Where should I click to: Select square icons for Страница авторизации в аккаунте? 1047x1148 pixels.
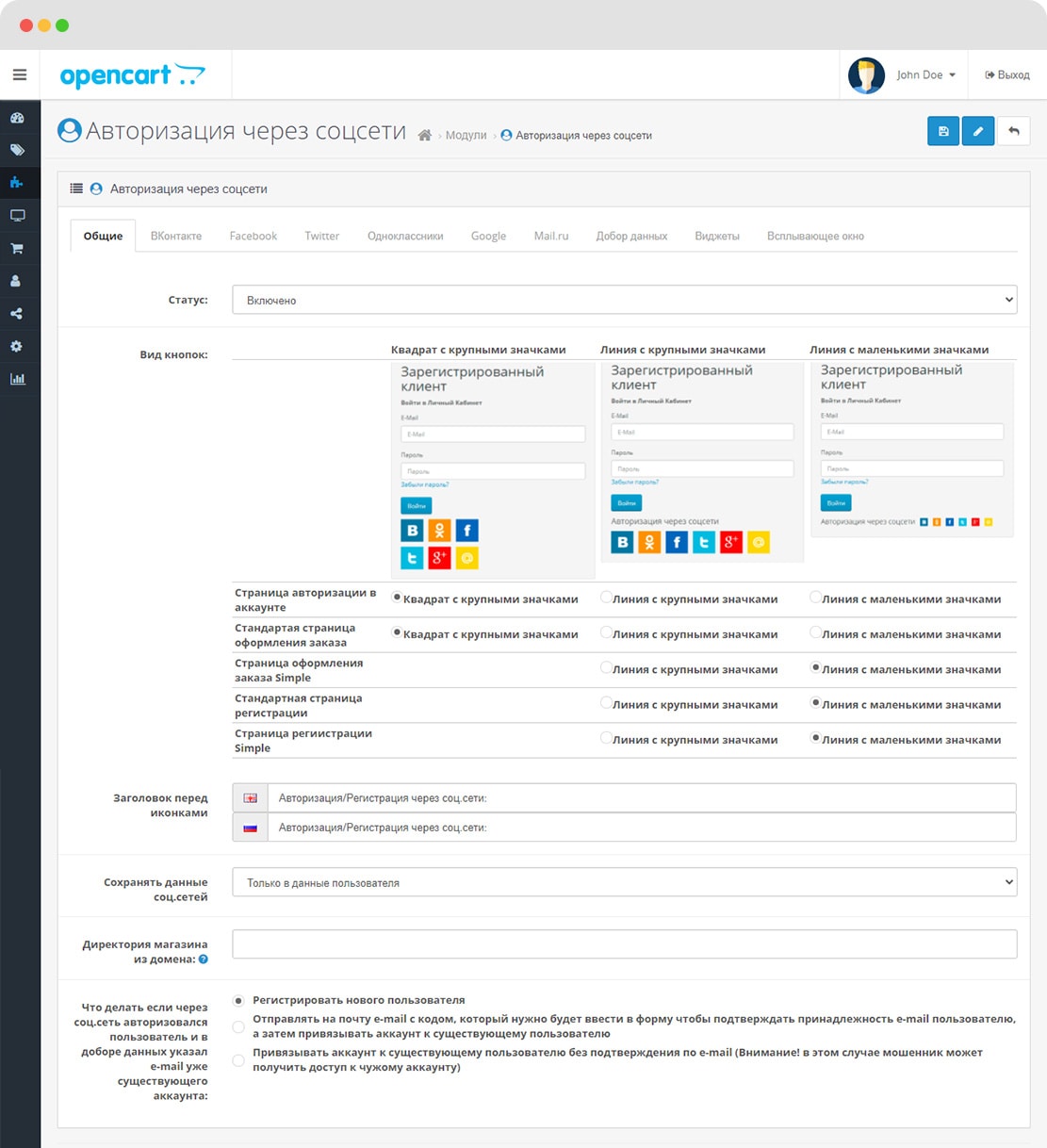pyautogui.click(x=397, y=598)
